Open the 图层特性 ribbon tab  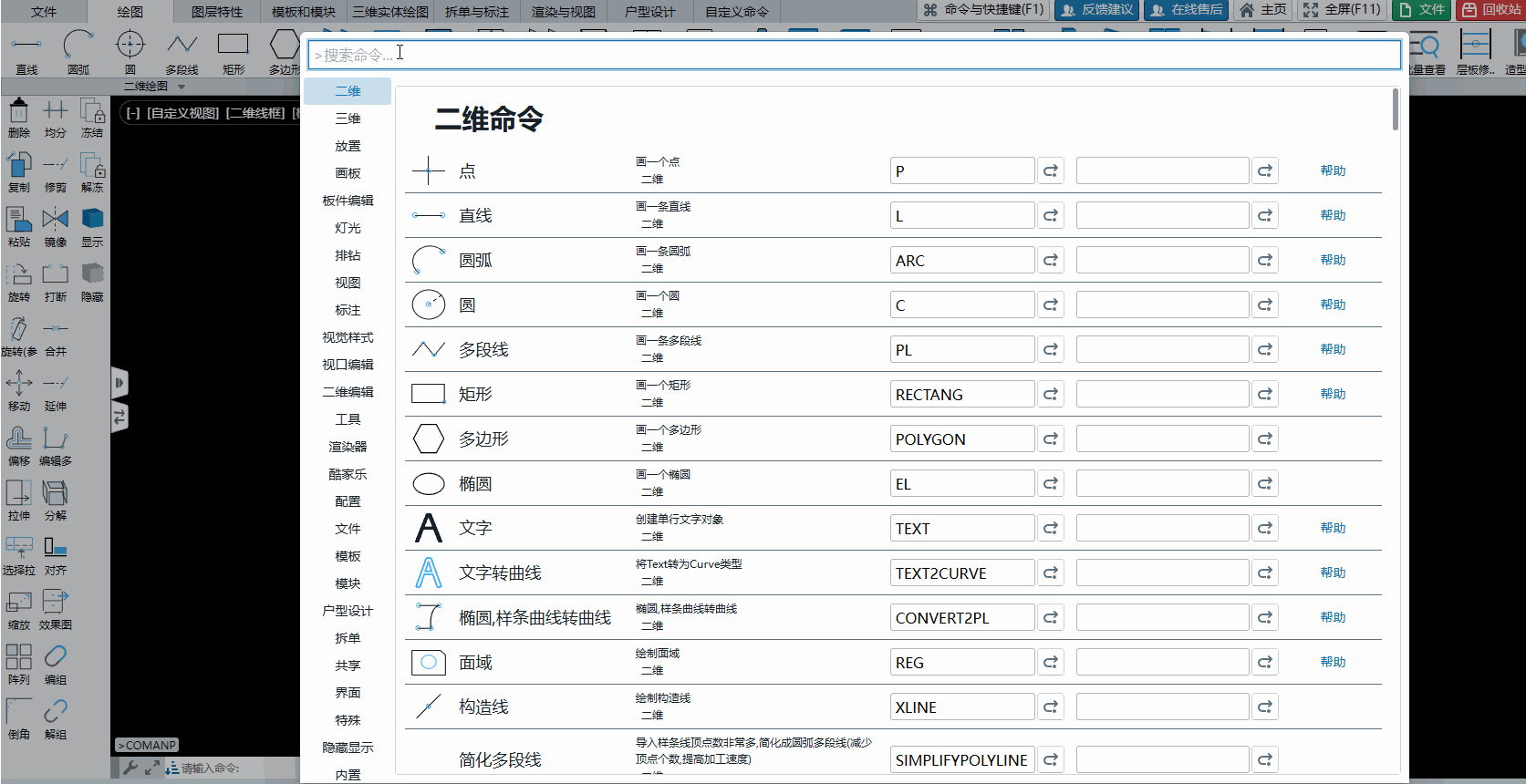(x=217, y=12)
